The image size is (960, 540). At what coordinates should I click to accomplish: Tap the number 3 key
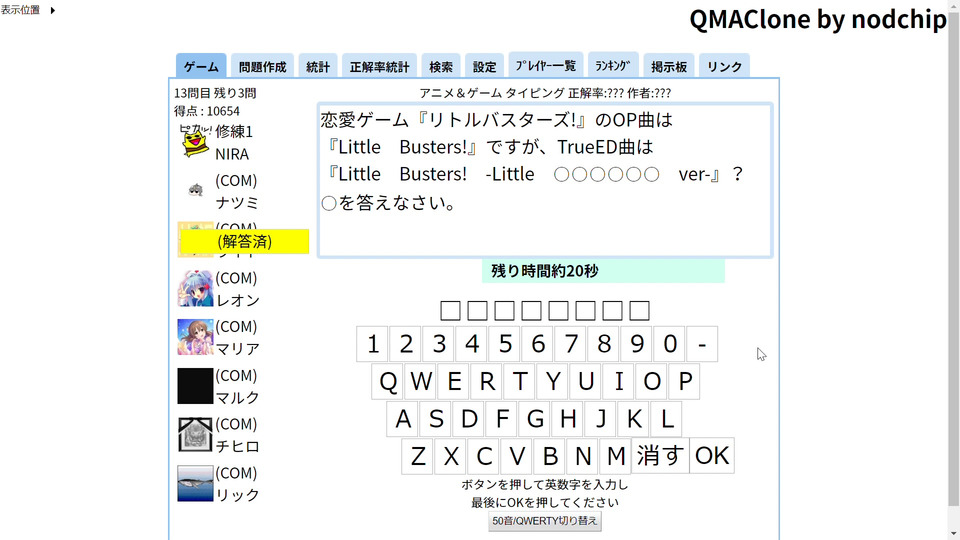pos(439,344)
